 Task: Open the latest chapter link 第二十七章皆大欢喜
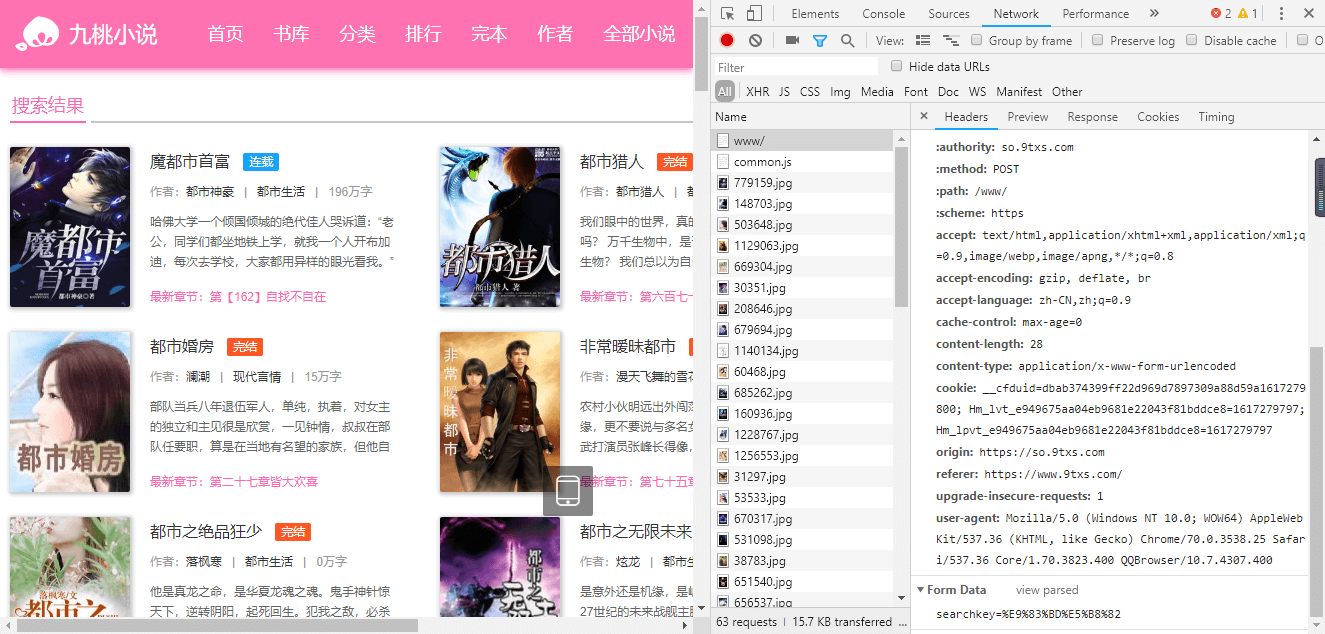[264, 482]
